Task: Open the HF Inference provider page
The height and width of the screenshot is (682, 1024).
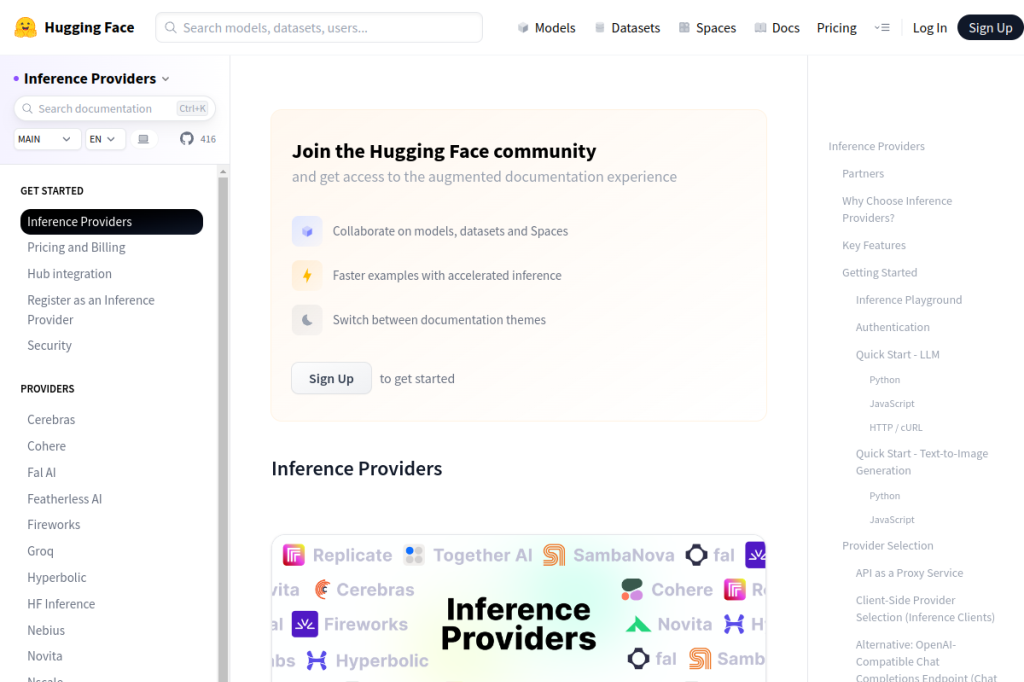Action: [61, 604]
